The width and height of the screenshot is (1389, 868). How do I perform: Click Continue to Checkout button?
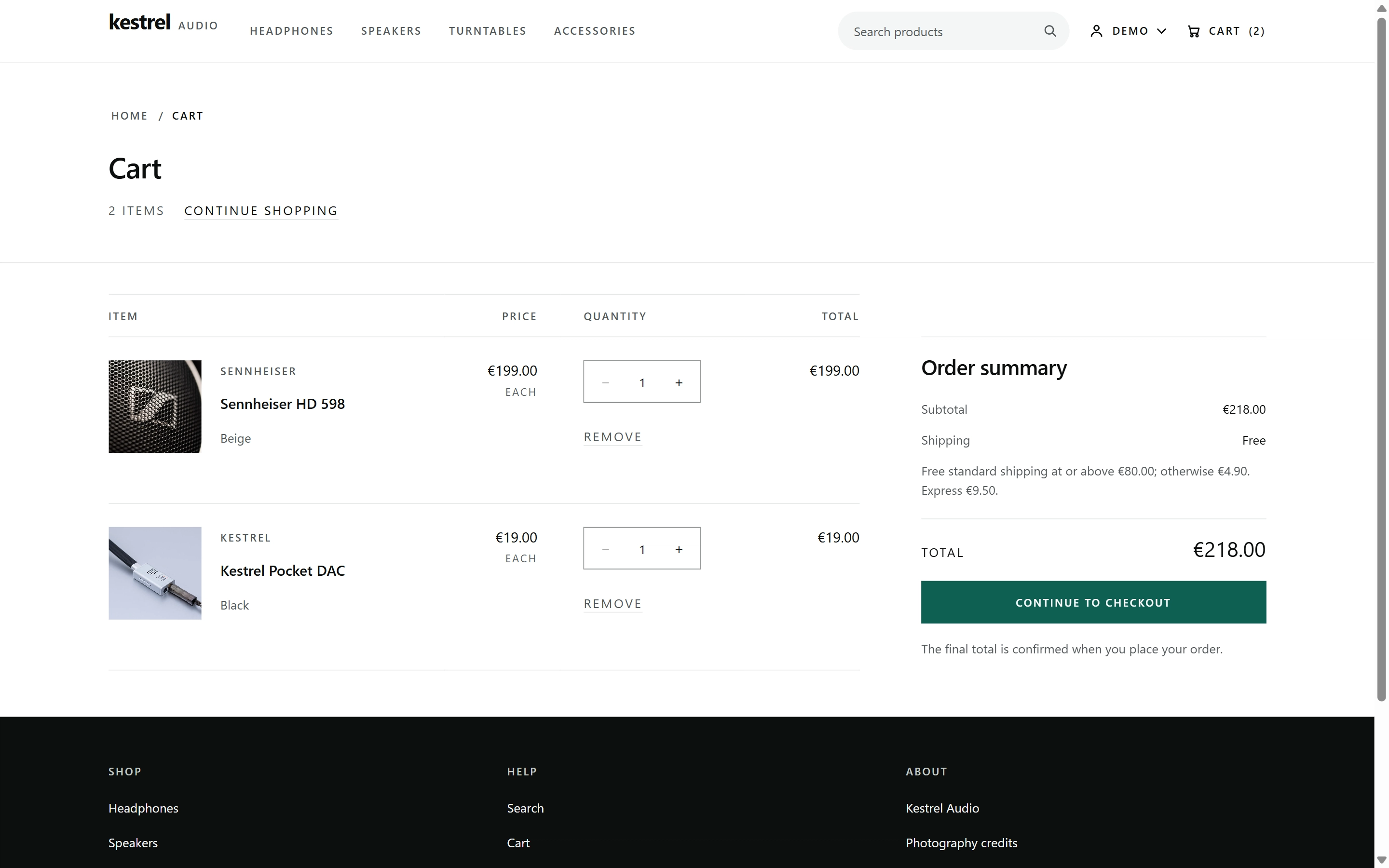[x=1093, y=602]
